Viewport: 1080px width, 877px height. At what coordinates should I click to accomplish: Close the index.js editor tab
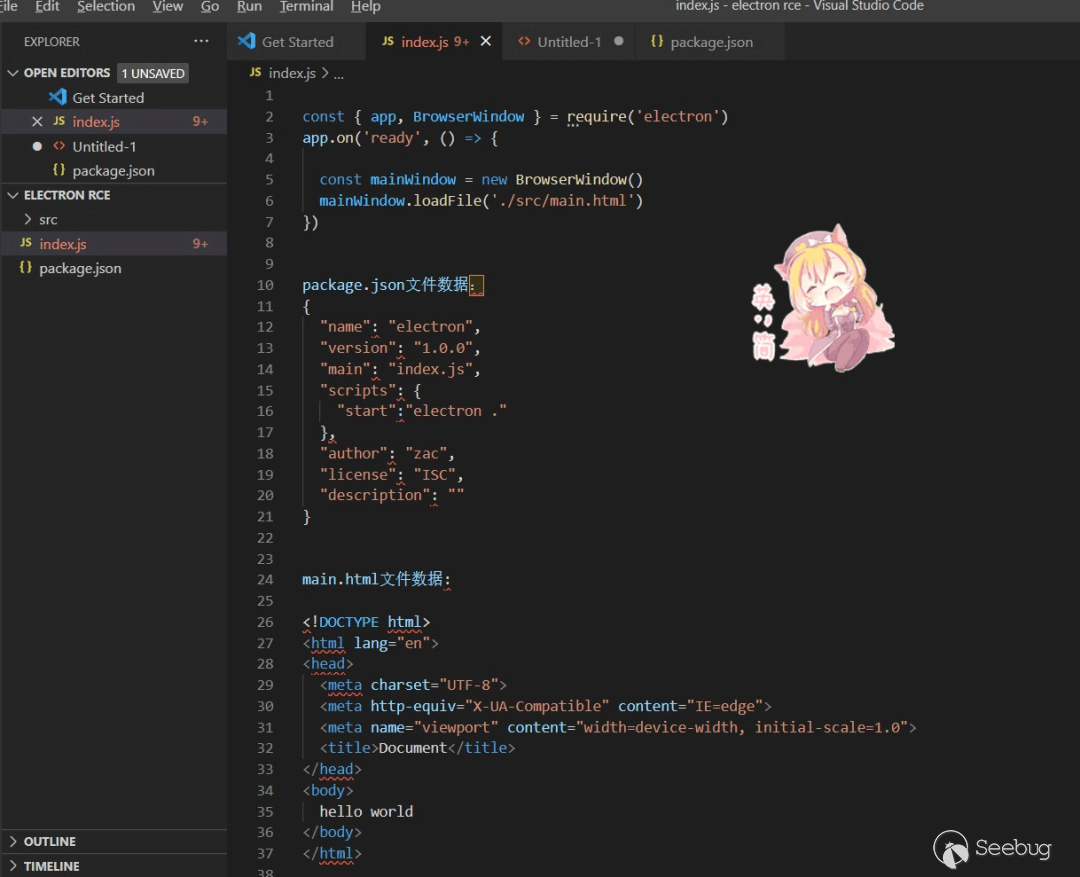(x=486, y=42)
